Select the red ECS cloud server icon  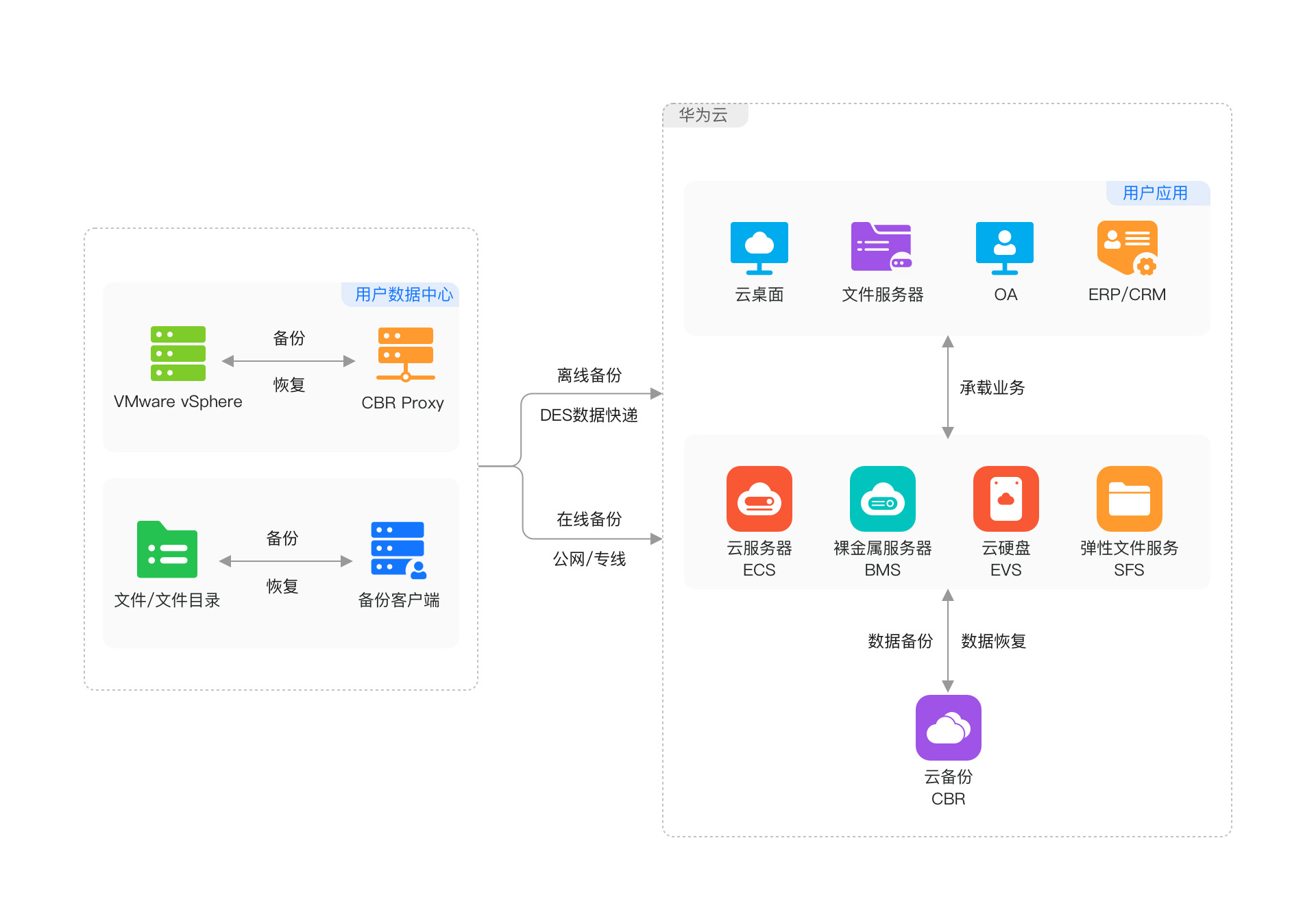759,499
